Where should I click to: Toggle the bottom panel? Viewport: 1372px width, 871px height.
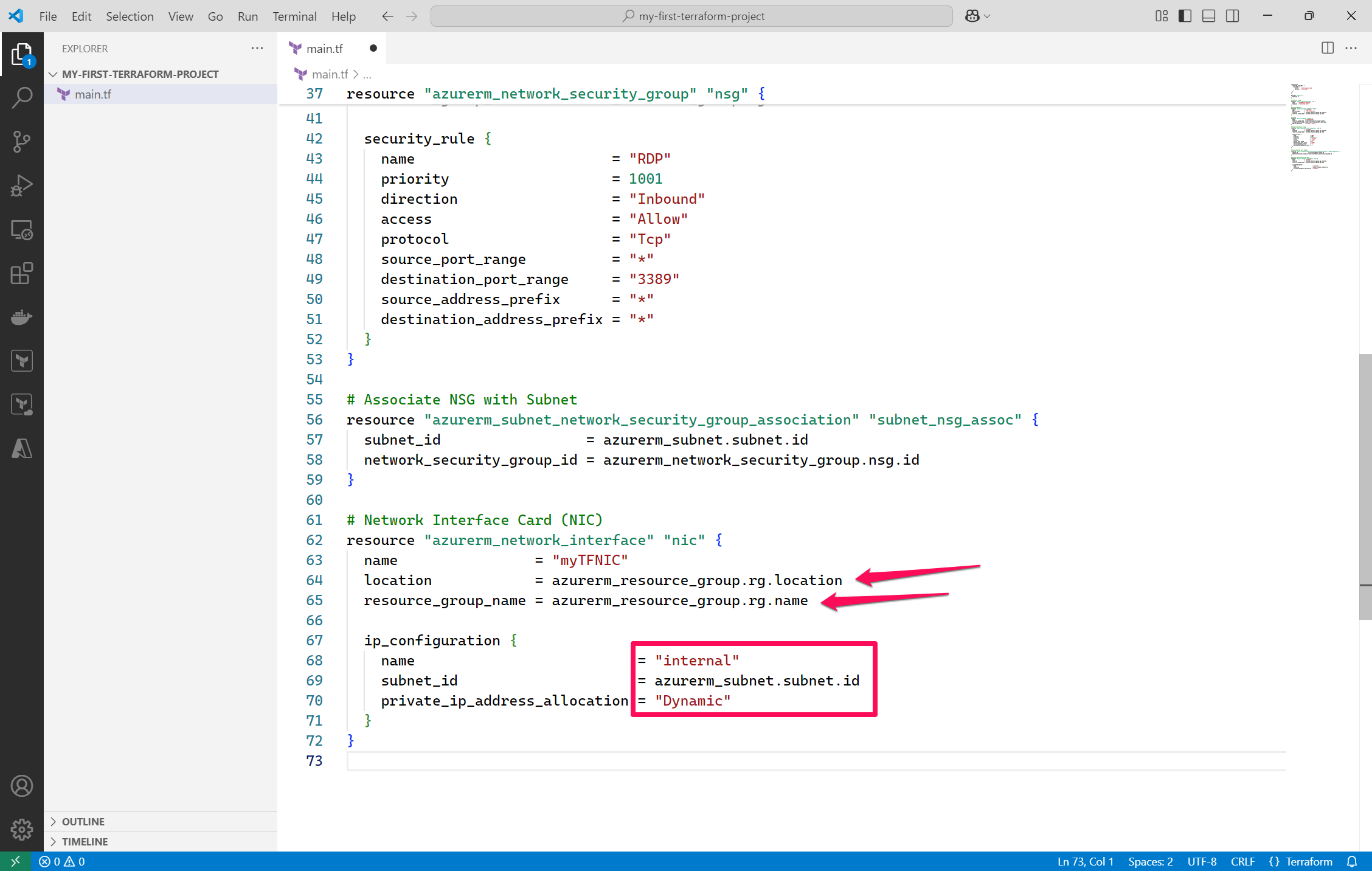pos(1208,16)
